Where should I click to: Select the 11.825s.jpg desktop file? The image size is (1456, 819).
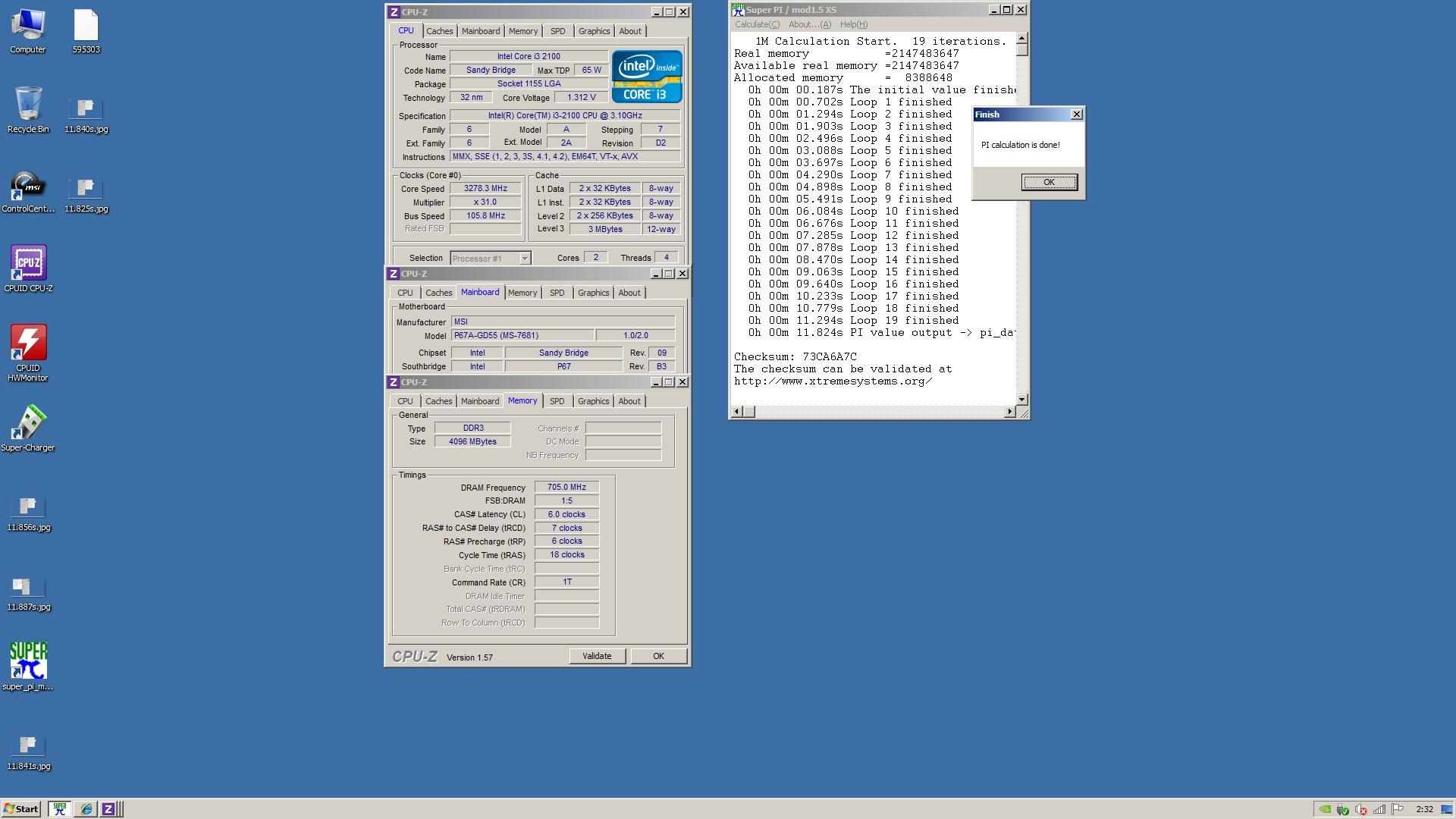tap(86, 196)
